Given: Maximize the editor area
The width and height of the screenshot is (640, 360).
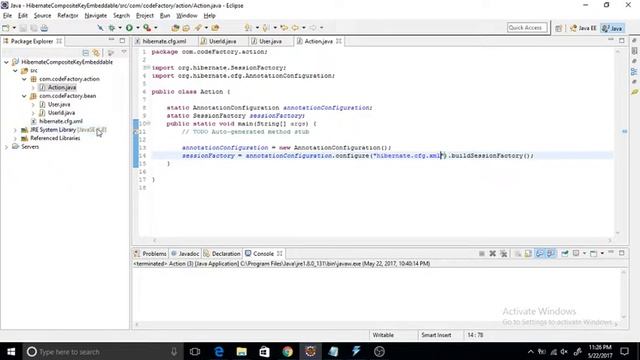Looking at the screenshot, I should coord(622,40).
